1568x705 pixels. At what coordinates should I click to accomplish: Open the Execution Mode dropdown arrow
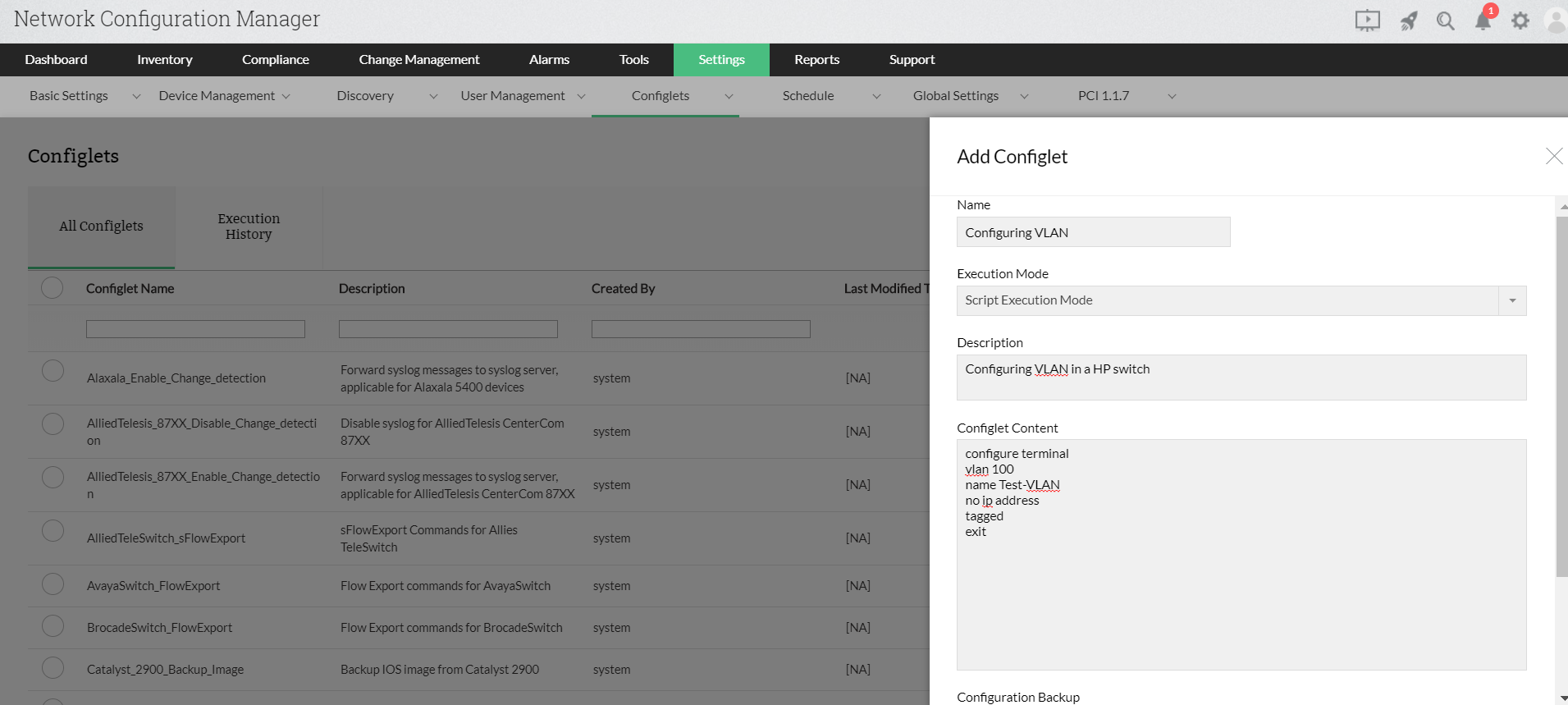pos(1512,300)
